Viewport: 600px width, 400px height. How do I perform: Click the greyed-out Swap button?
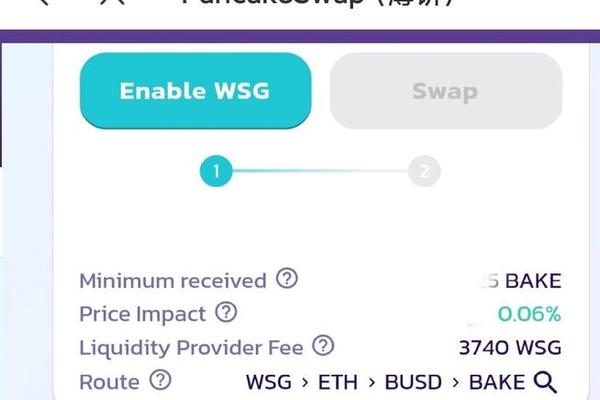coord(446,91)
